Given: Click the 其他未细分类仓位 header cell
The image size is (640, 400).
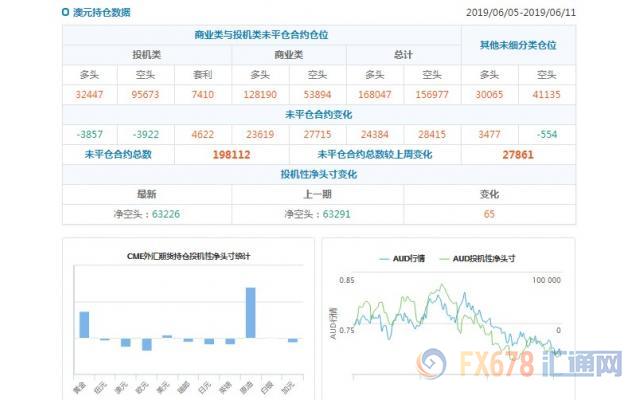Looking at the screenshot, I should [x=518, y=45].
